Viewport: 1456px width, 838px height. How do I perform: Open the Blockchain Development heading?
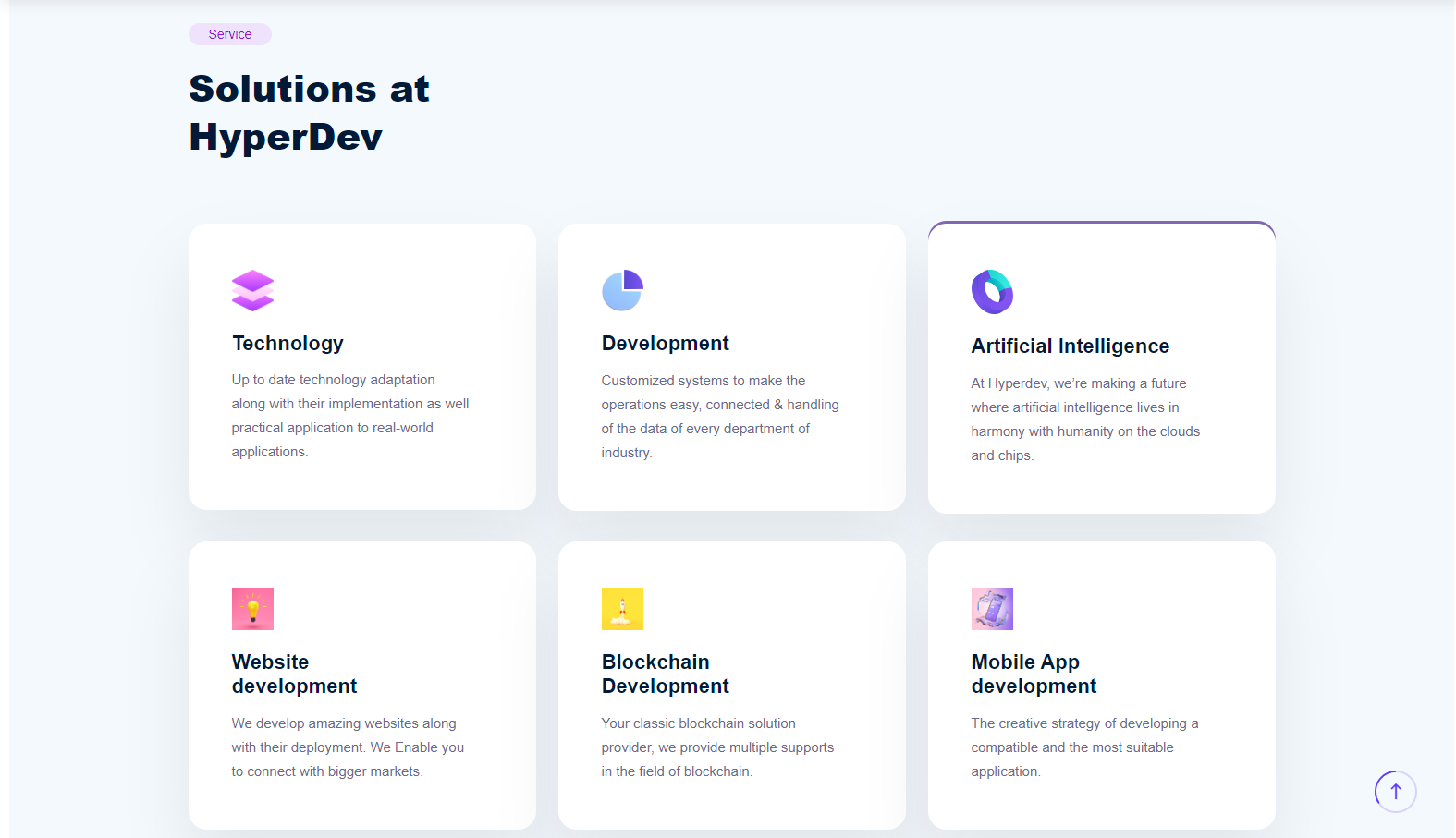(x=665, y=674)
